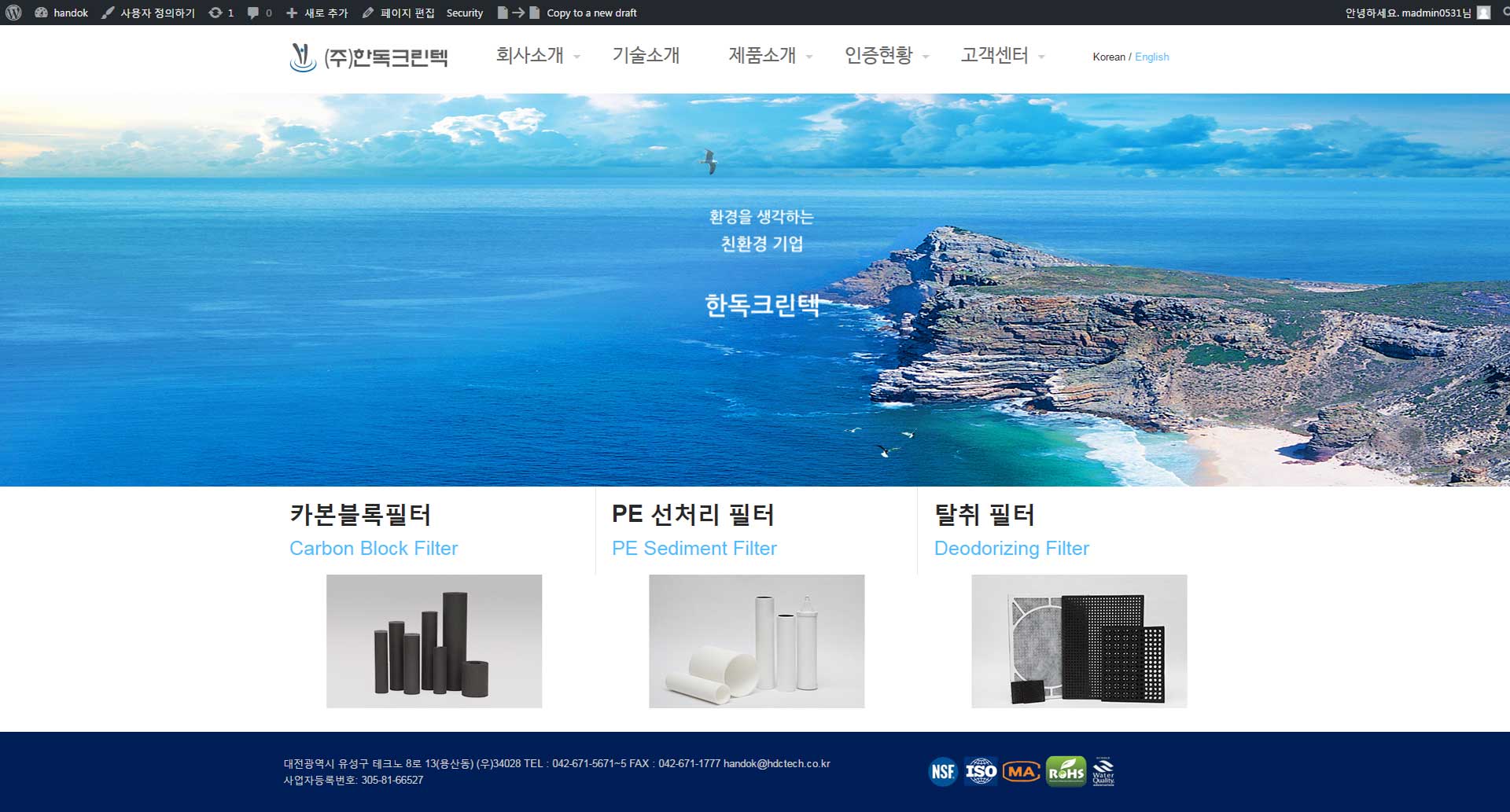Click the handok@hdctech.co.kr email text
Viewport: 1510px width, 812px height.
[x=777, y=763]
